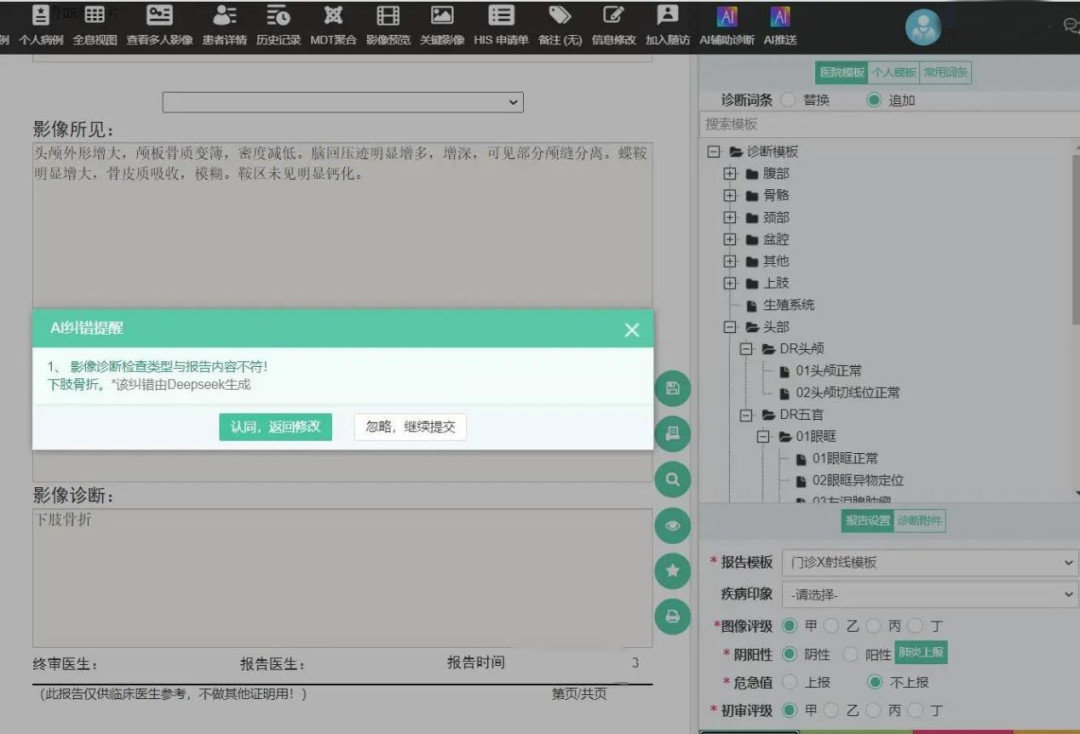Click 认同，返回修改 button

pos(275,427)
